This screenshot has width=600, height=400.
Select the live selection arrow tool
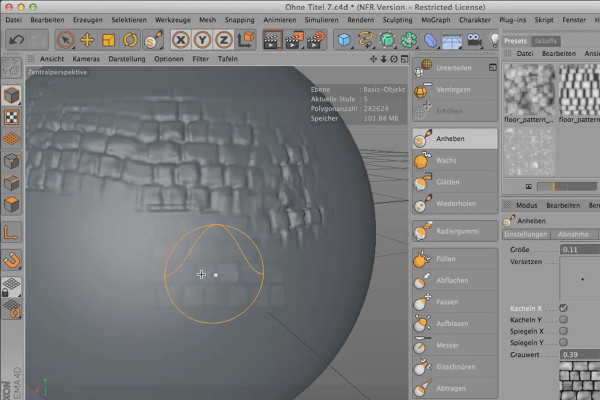pyautogui.click(x=65, y=40)
